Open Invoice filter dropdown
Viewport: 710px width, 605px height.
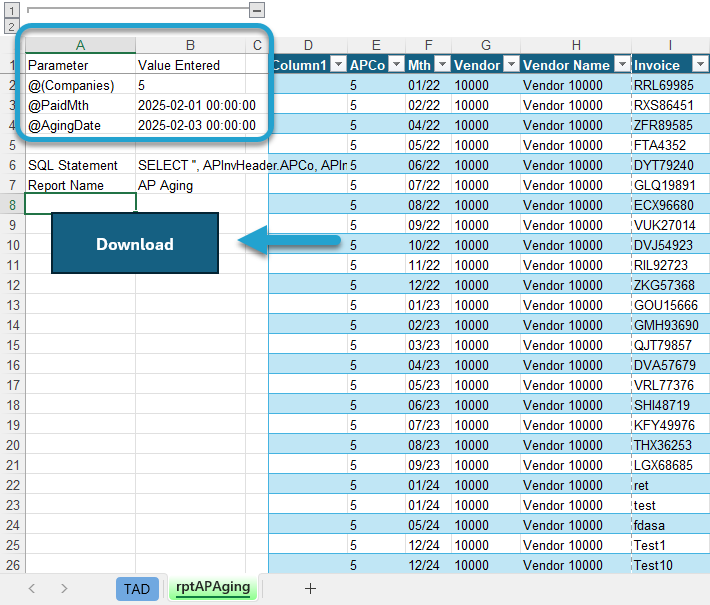pos(700,64)
